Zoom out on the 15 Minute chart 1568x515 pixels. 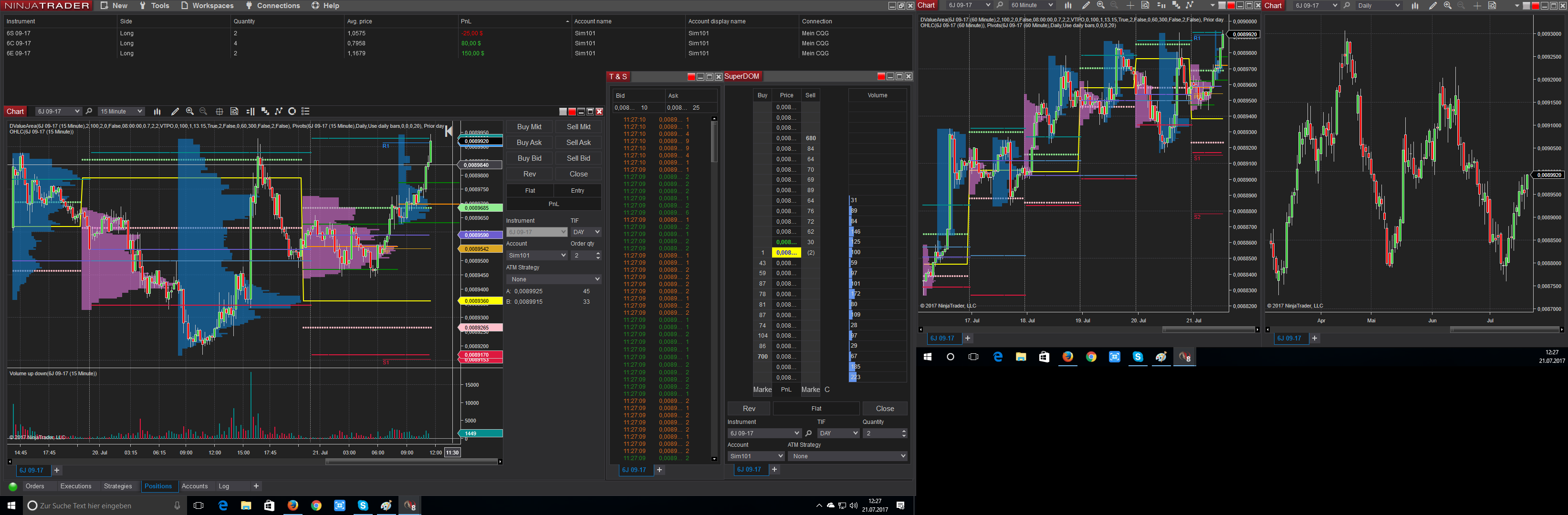coord(204,111)
